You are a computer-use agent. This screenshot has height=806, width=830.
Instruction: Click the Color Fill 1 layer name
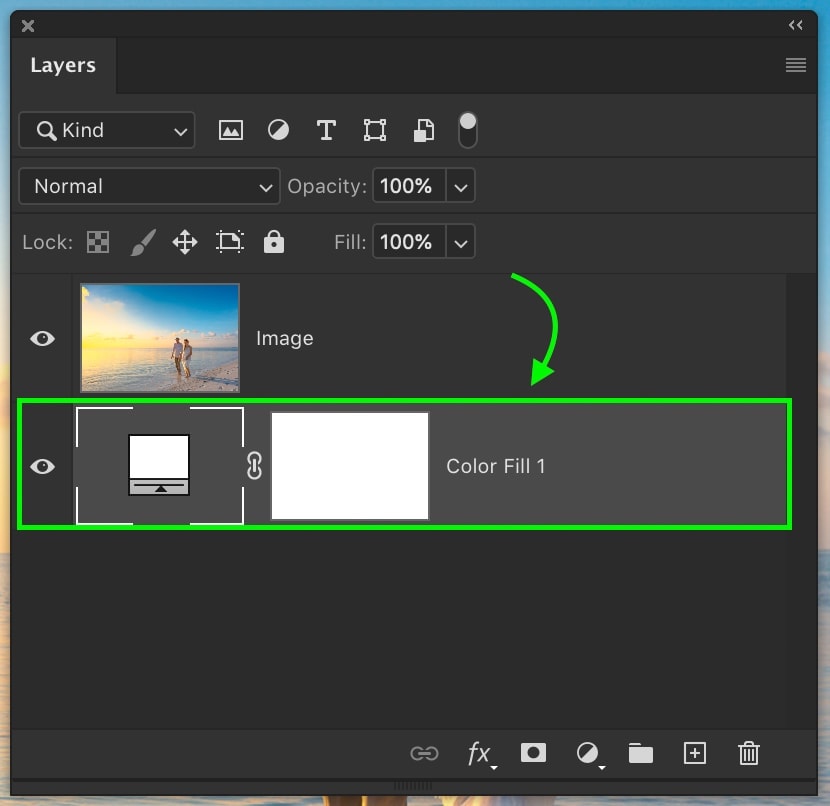click(x=495, y=466)
